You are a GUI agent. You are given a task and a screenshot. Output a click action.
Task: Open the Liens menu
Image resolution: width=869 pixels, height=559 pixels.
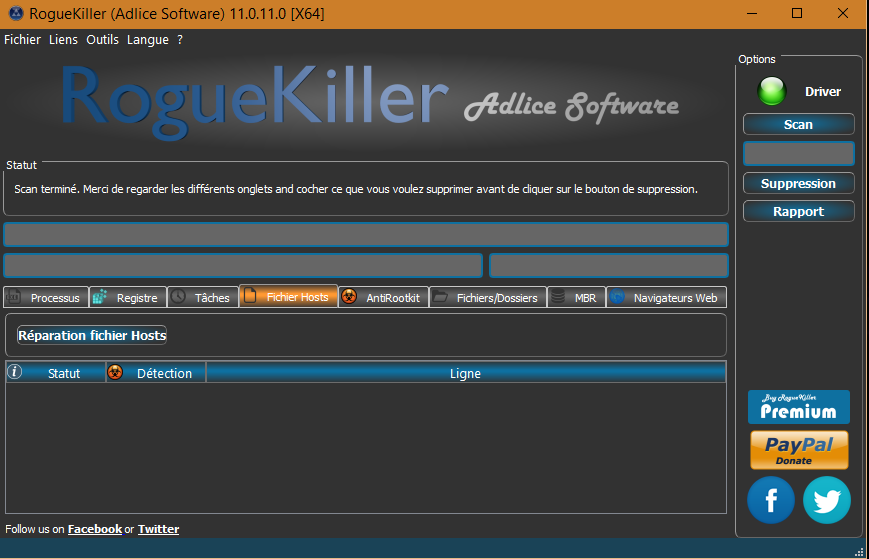[63, 40]
